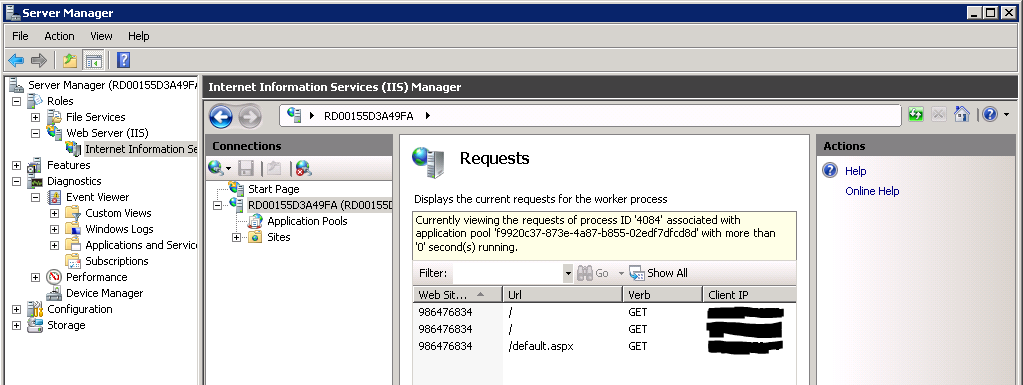This screenshot has width=1023, height=385.
Task: Expand the Windows Logs node
Action: coord(54,230)
